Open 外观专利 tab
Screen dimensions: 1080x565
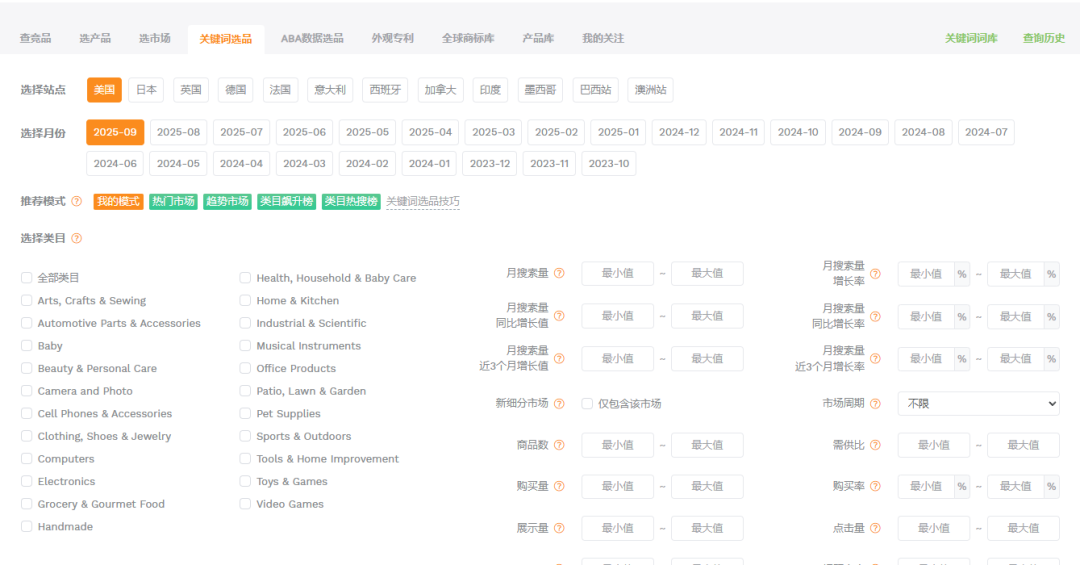pyautogui.click(x=393, y=39)
